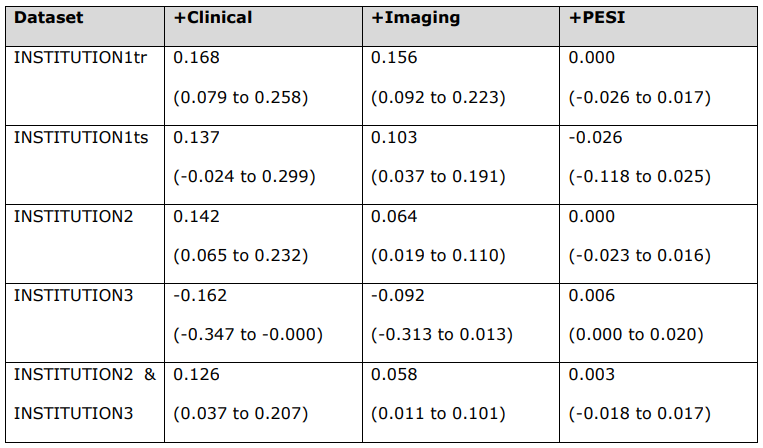The image size is (763, 448).
Task: Click the value 0.006 under +PESI
Action: pyautogui.click(x=591, y=296)
